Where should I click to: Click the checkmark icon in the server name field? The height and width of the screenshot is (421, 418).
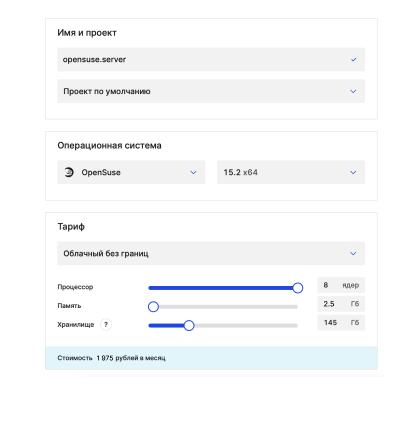point(353,60)
